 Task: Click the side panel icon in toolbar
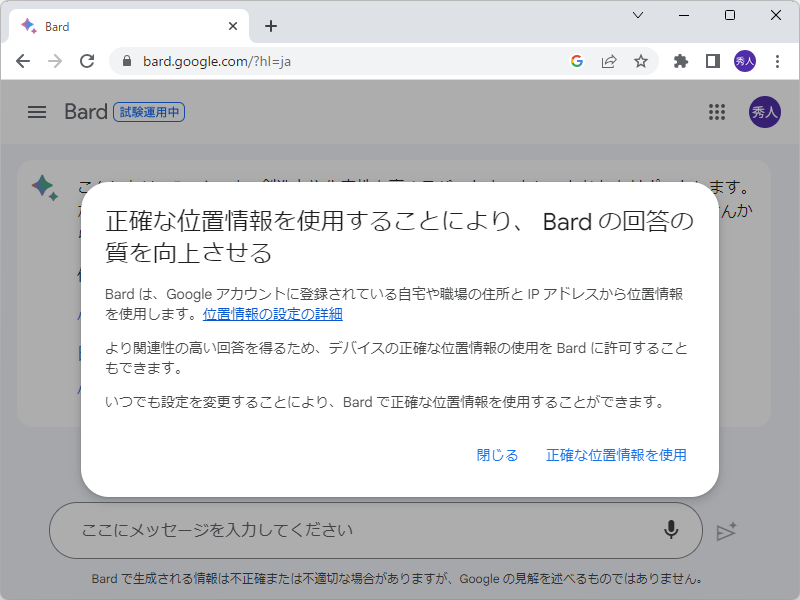[712, 61]
